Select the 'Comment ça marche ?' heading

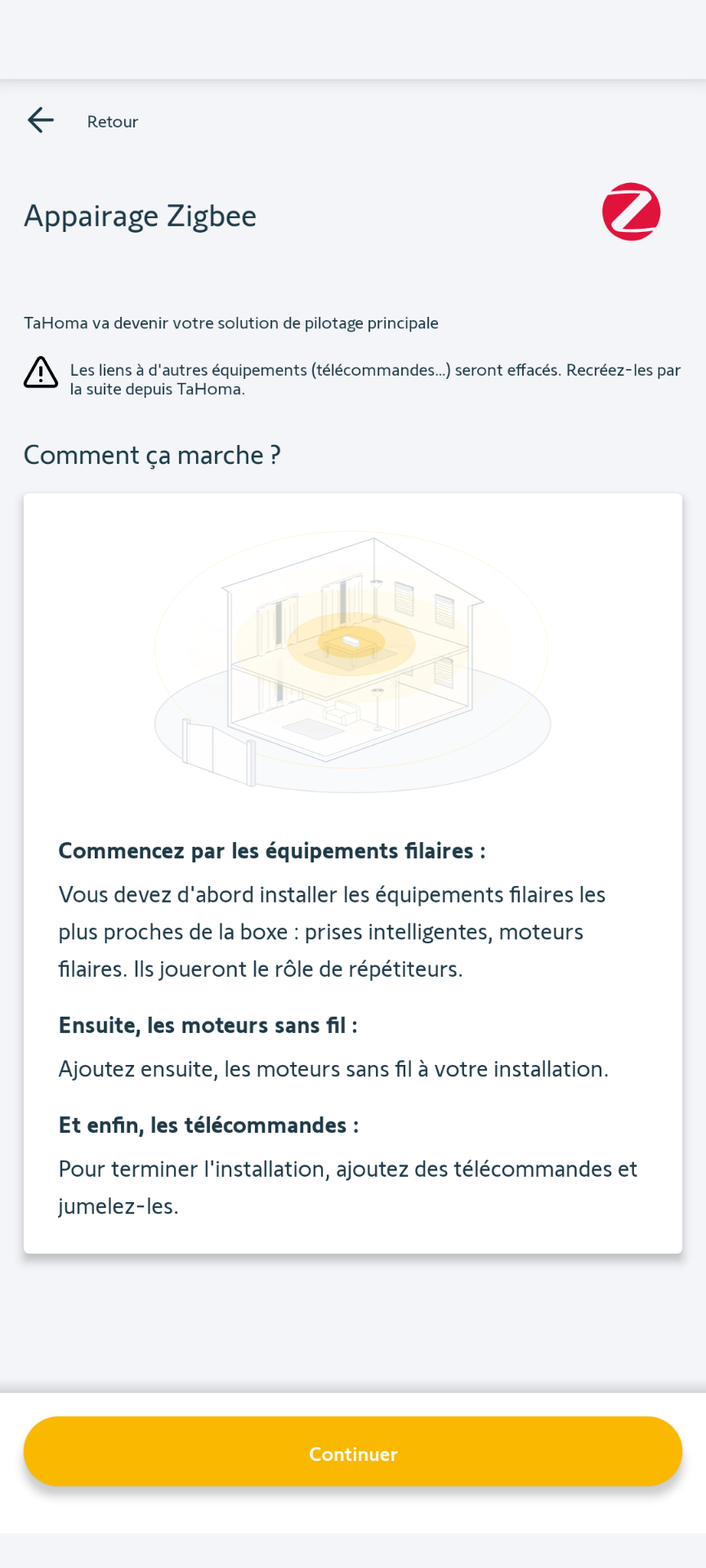[x=152, y=455]
